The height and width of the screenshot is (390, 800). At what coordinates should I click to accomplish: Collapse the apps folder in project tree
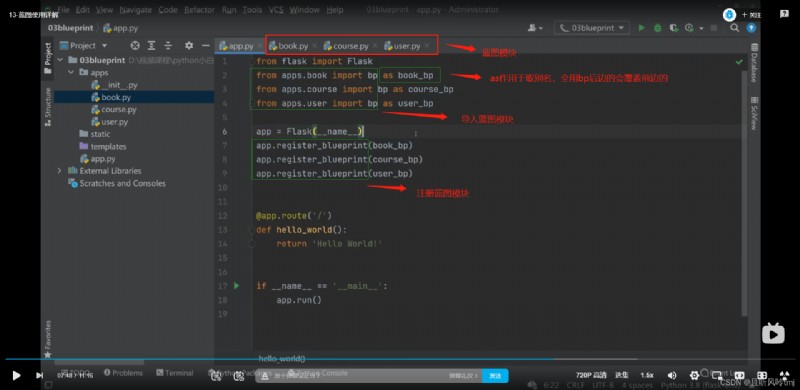pyautogui.click(x=70, y=72)
